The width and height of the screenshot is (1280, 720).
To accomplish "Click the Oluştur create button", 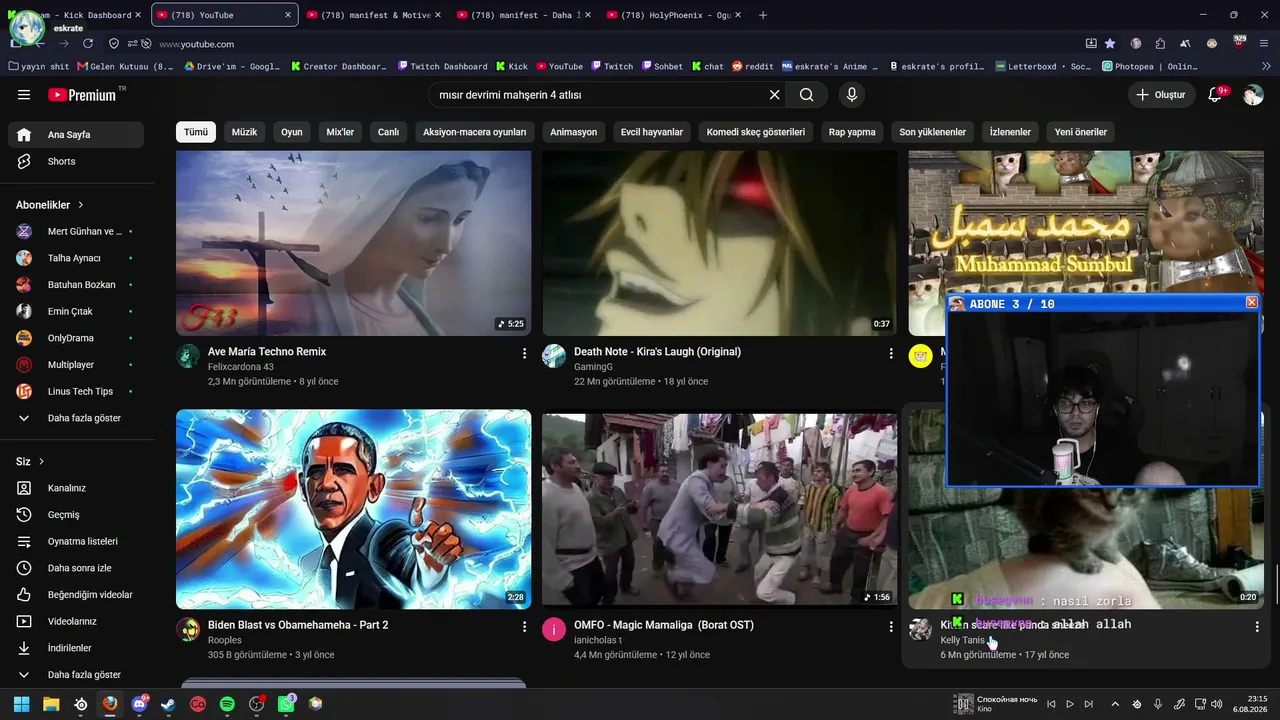I will 1161,95.
